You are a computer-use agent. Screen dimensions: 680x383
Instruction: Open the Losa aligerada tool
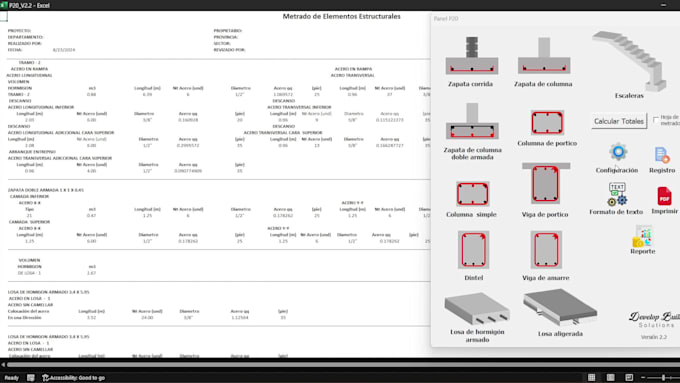coord(560,308)
